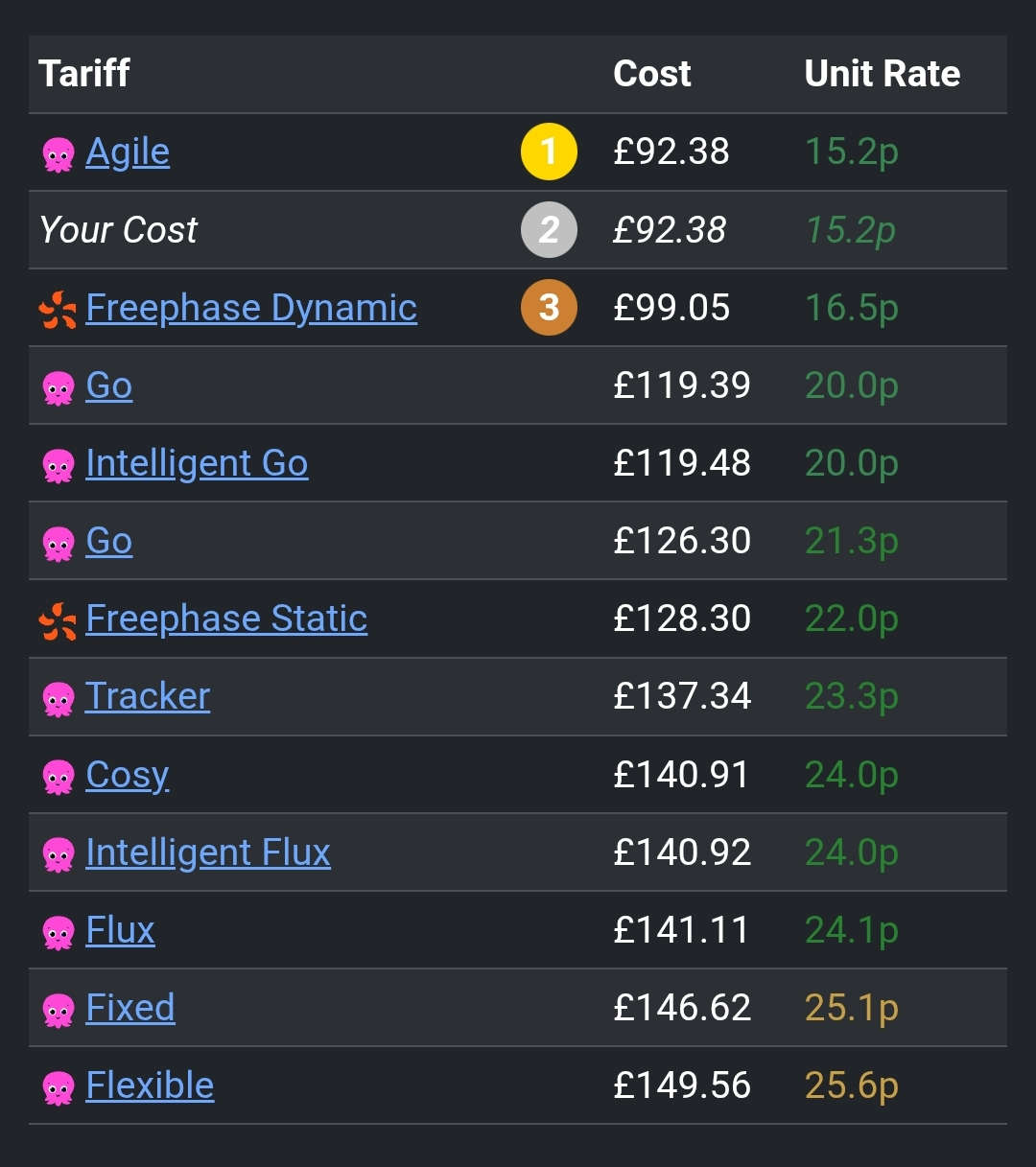Click the Octopus icon next to Tracker

59,698
